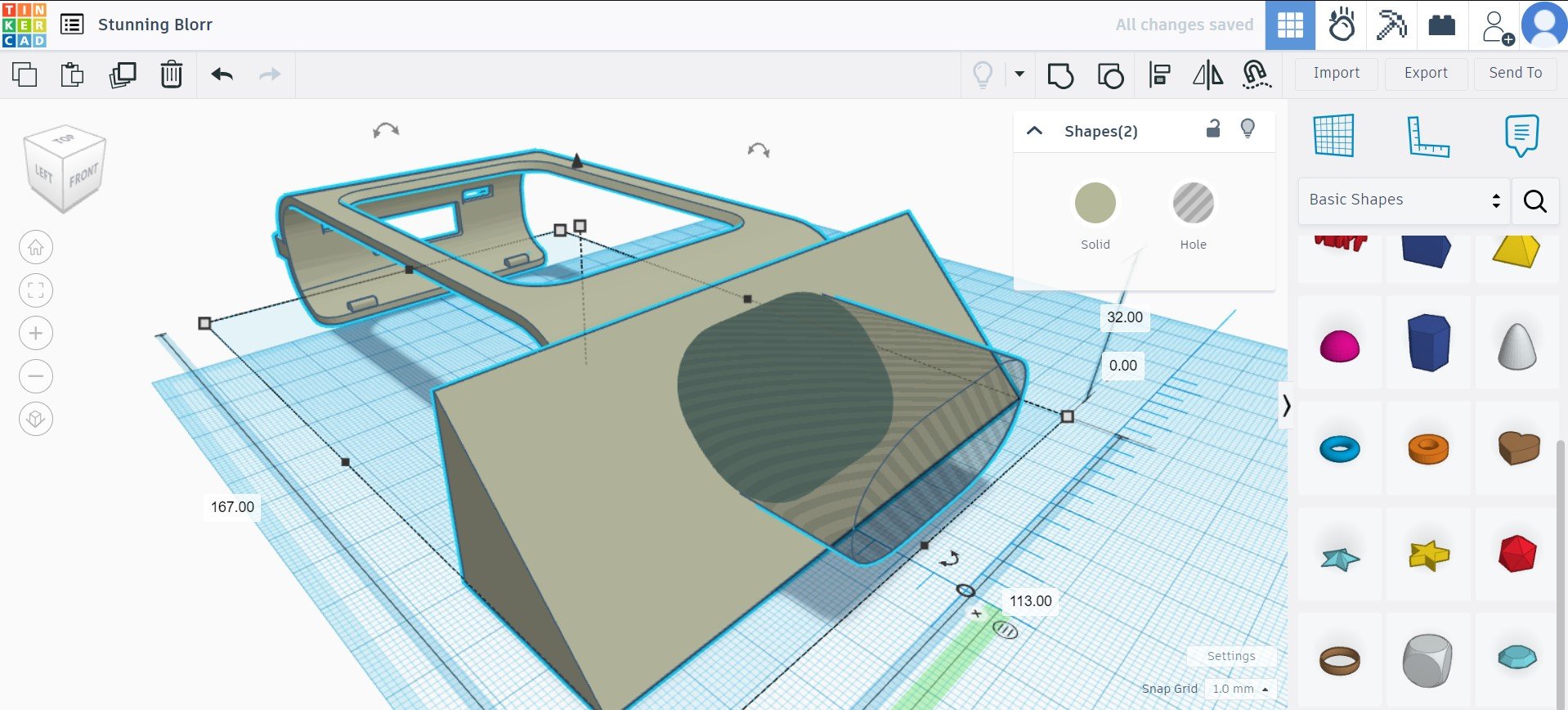Undo the last action

point(222,74)
